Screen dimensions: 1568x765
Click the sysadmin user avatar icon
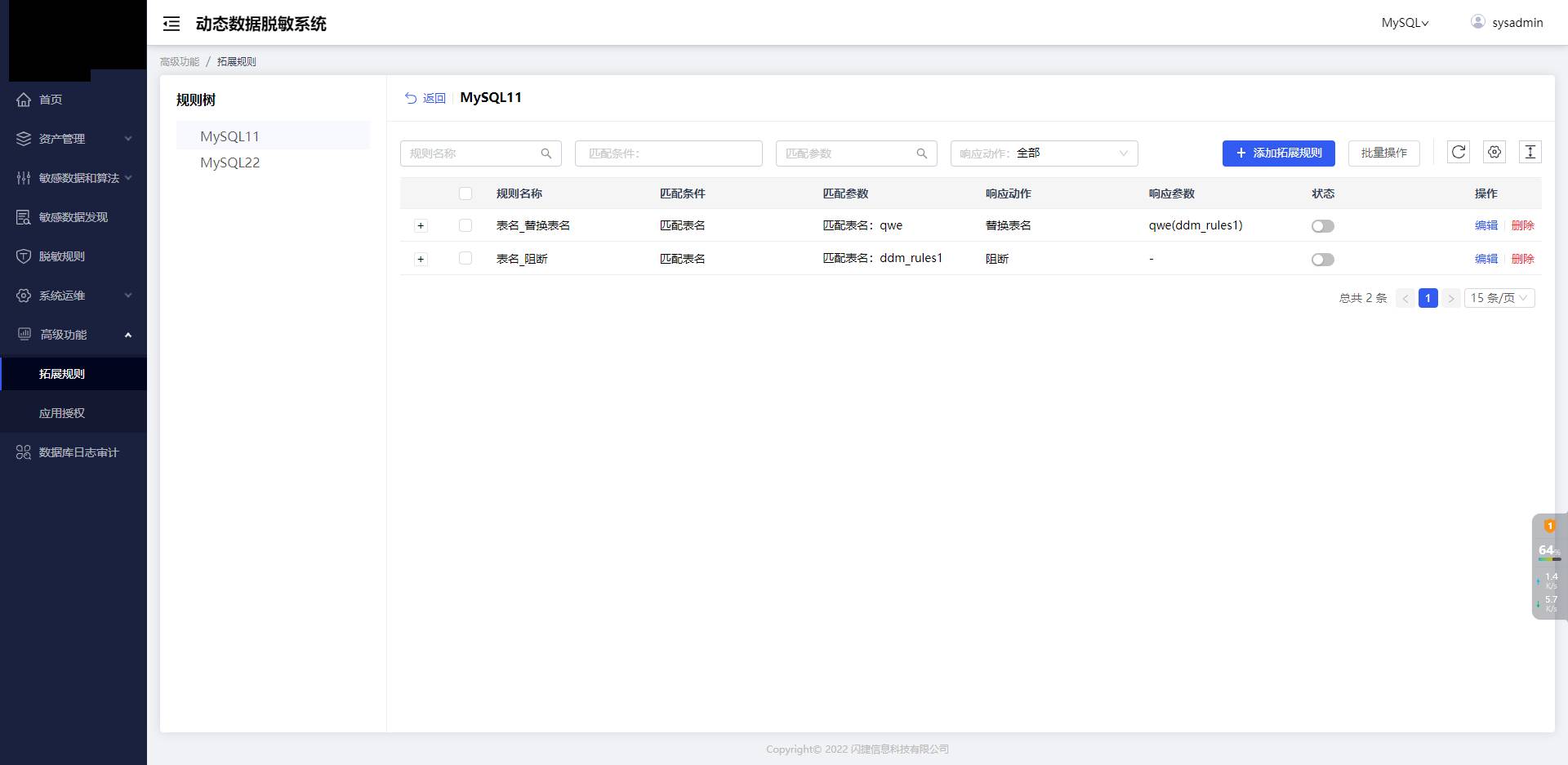click(x=1478, y=22)
